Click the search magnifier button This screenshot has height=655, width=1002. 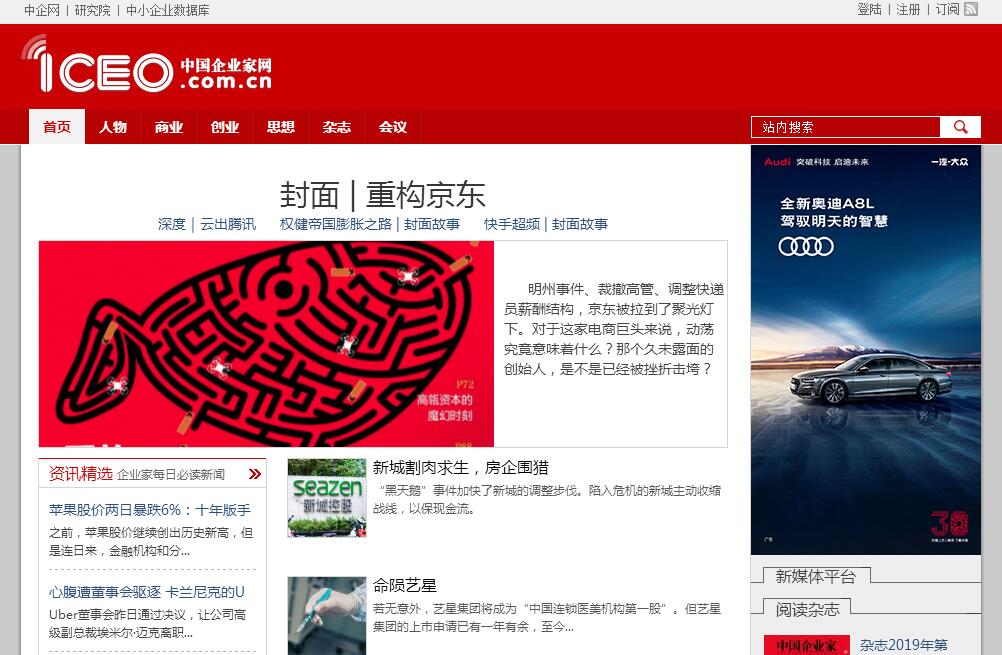coord(960,127)
